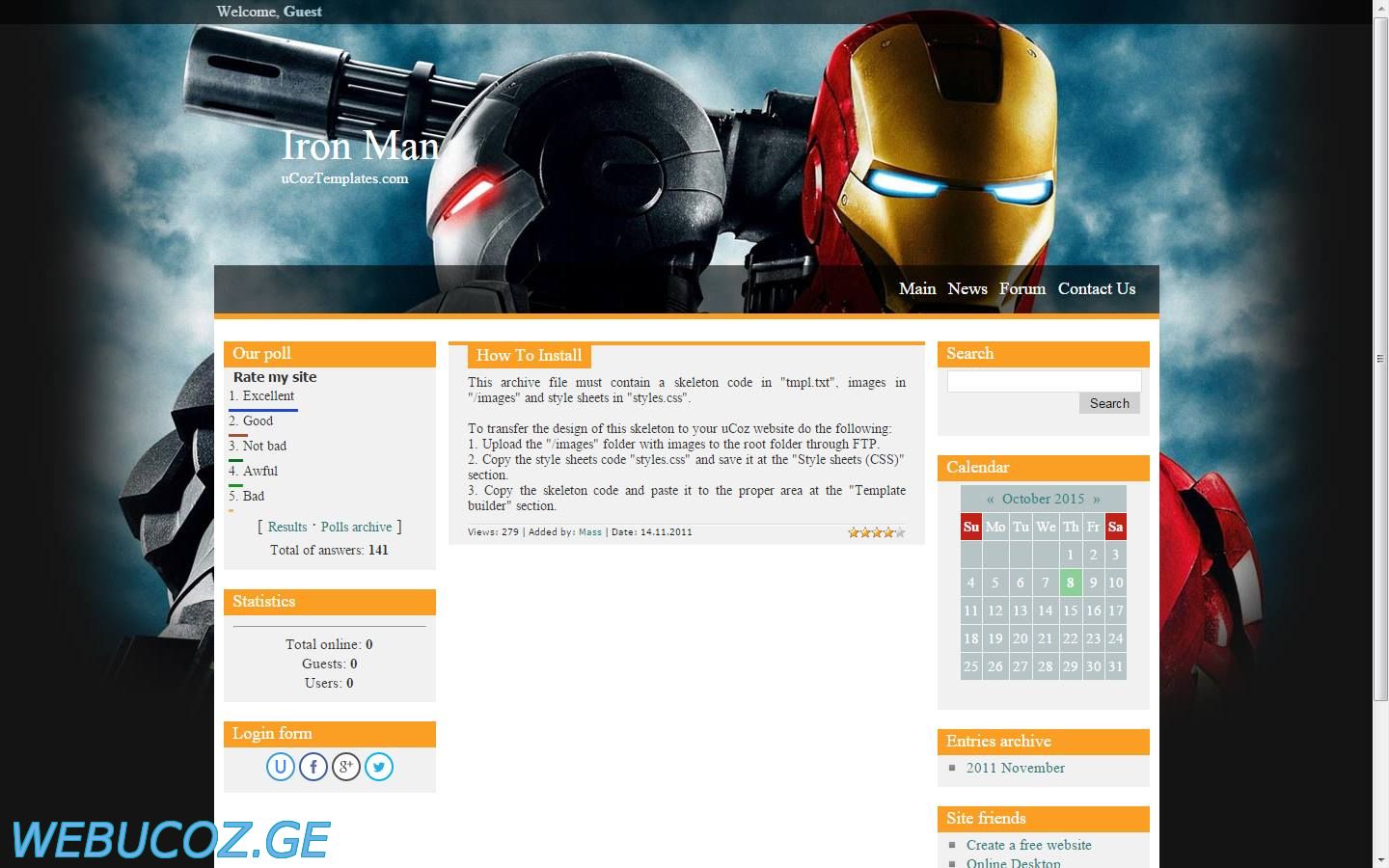
Task: Open the Contact Us page
Action: click(x=1097, y=288)
